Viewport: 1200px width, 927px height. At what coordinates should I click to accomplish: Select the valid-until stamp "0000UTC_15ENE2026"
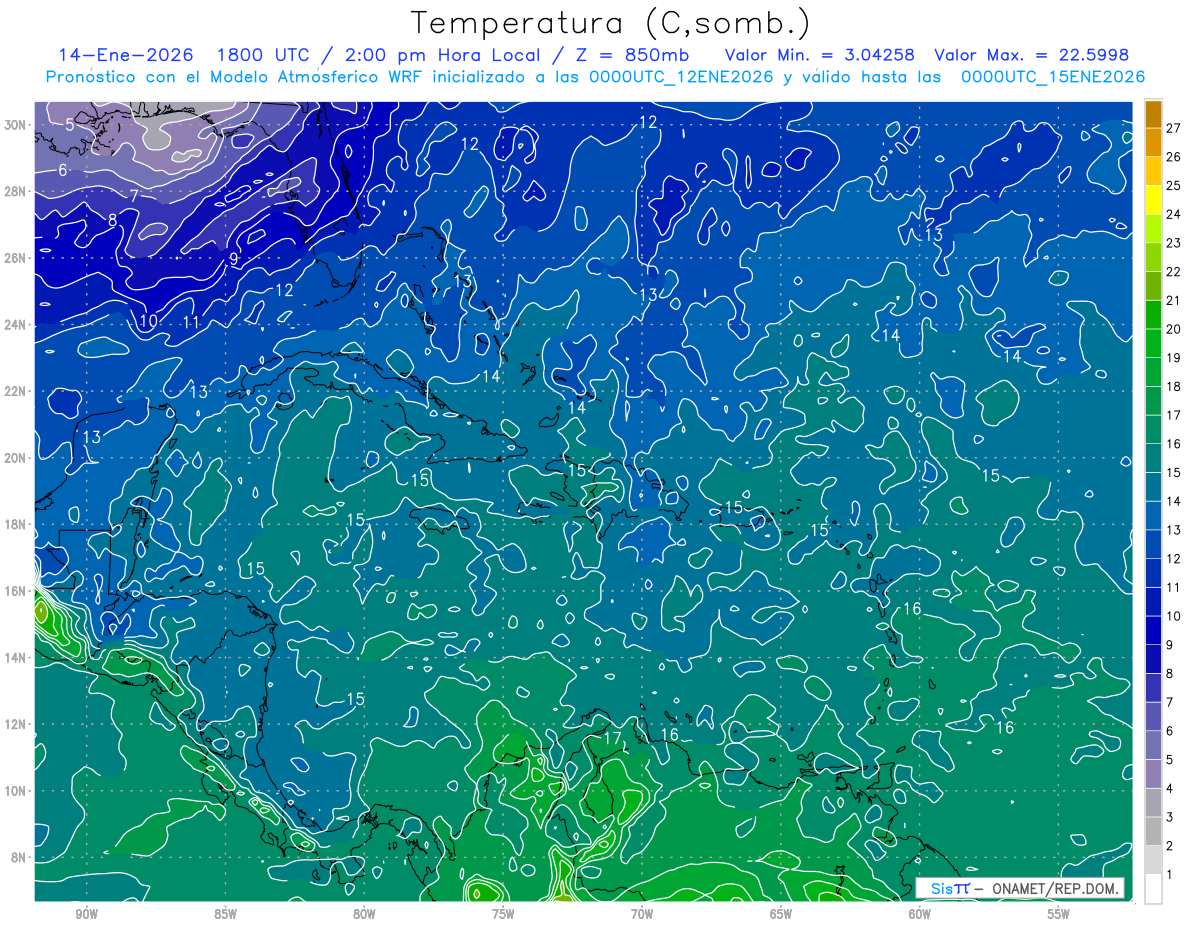tap(1052, 77)
